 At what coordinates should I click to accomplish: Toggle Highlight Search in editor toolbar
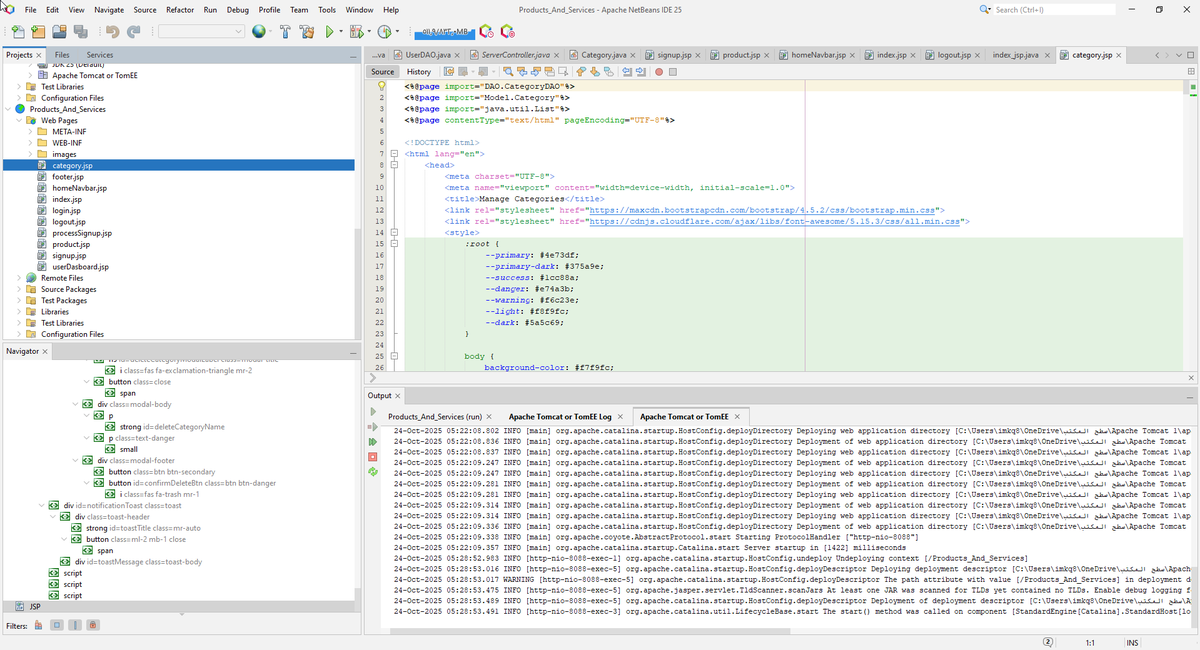(549, 72)
